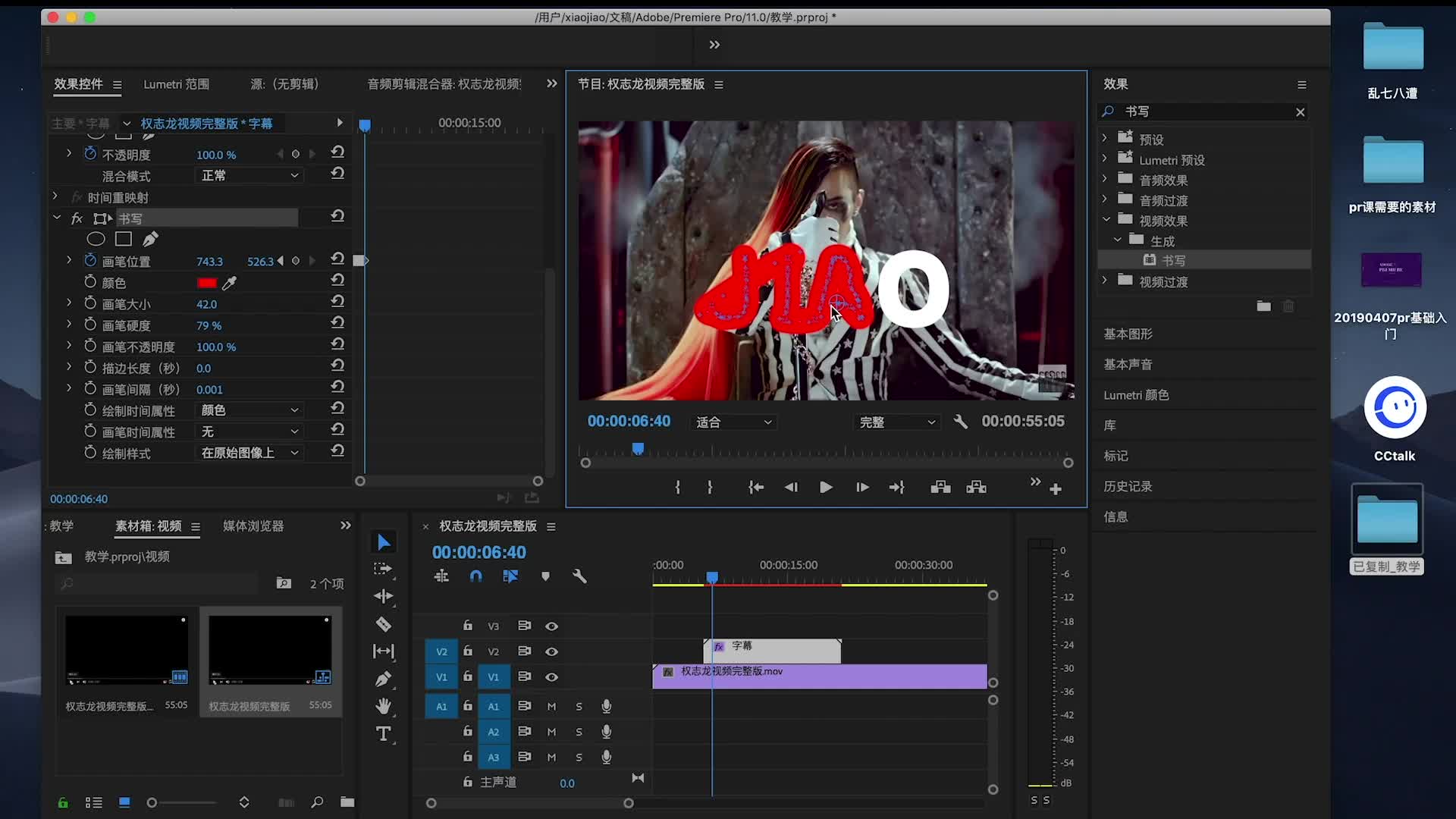Viewport: 1456px width, 819px height.
Task: Select the Type tool
Action: click(x=384, y=733)
